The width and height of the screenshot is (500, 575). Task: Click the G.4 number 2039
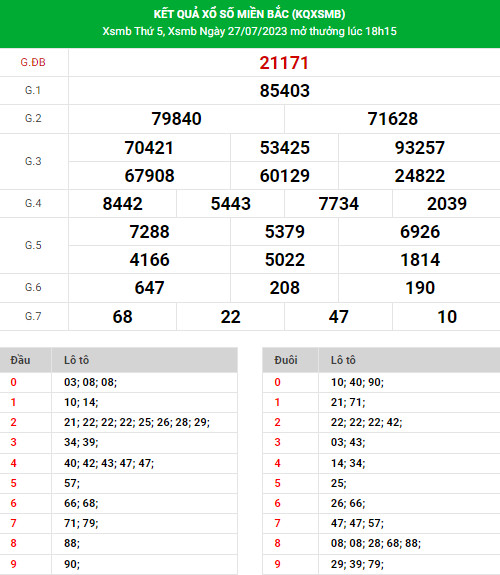[x=447, y=204]
